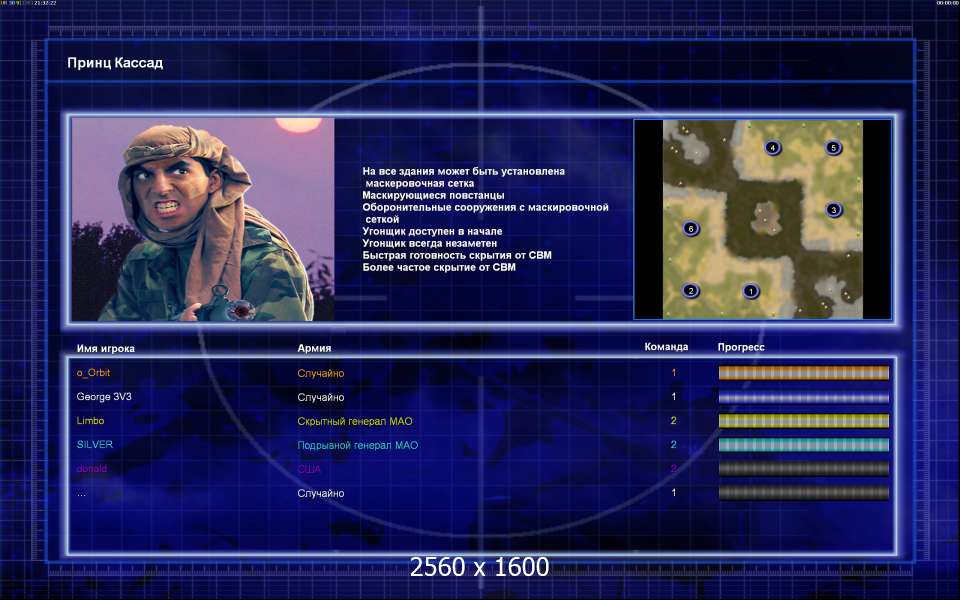Click the 'Прогресс' column header
Screen dimensions: 960x600
[x=741, y=347]
